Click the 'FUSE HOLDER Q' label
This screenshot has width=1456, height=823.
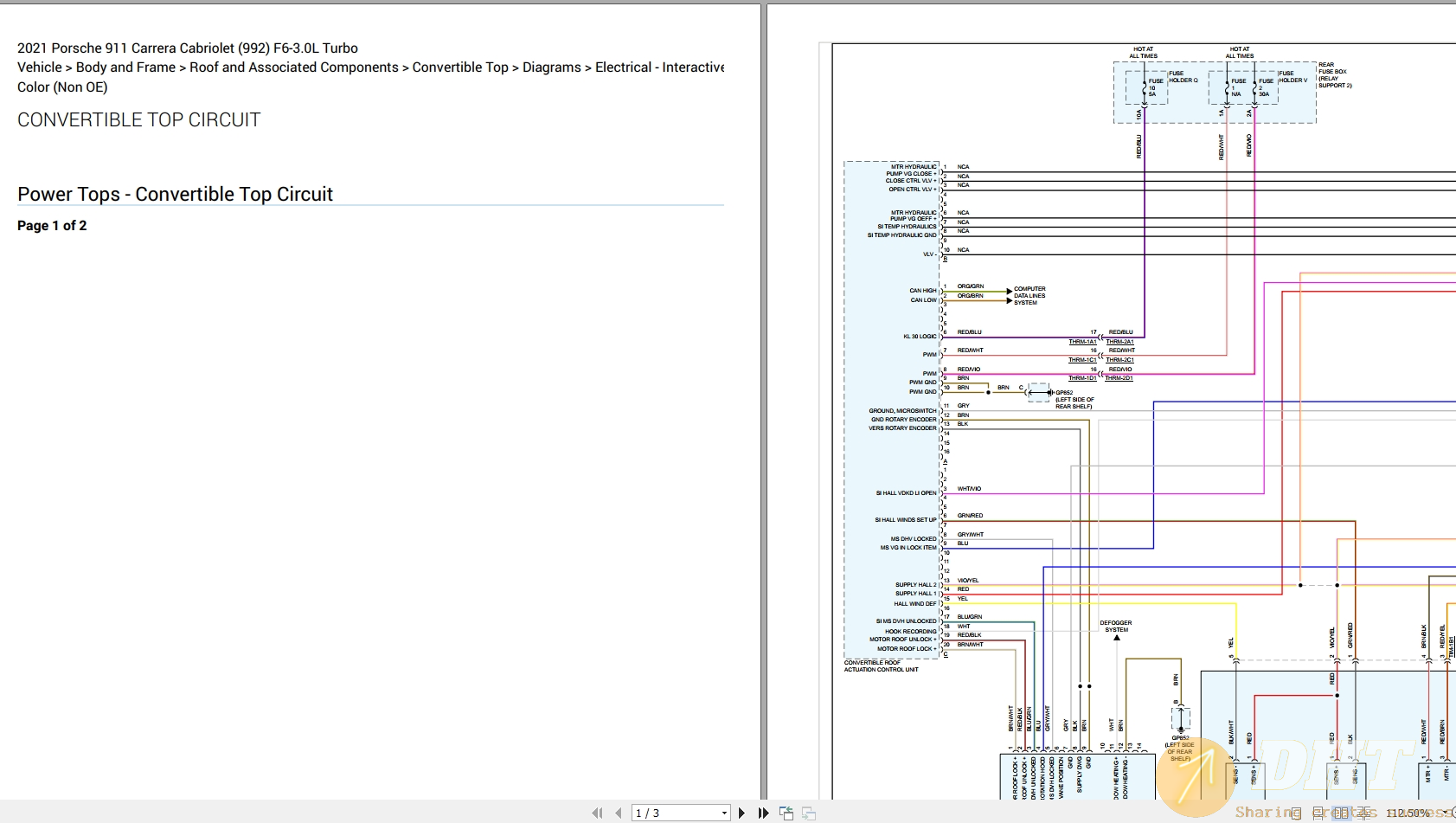pos(1183,77)
